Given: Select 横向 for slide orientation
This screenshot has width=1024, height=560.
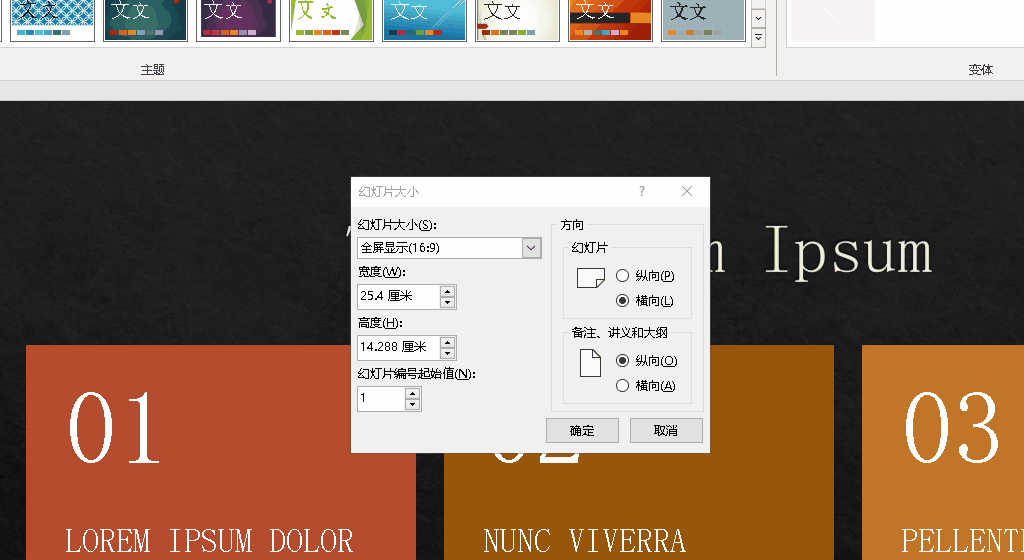Looking at the screenshot, I should [623, 301].
